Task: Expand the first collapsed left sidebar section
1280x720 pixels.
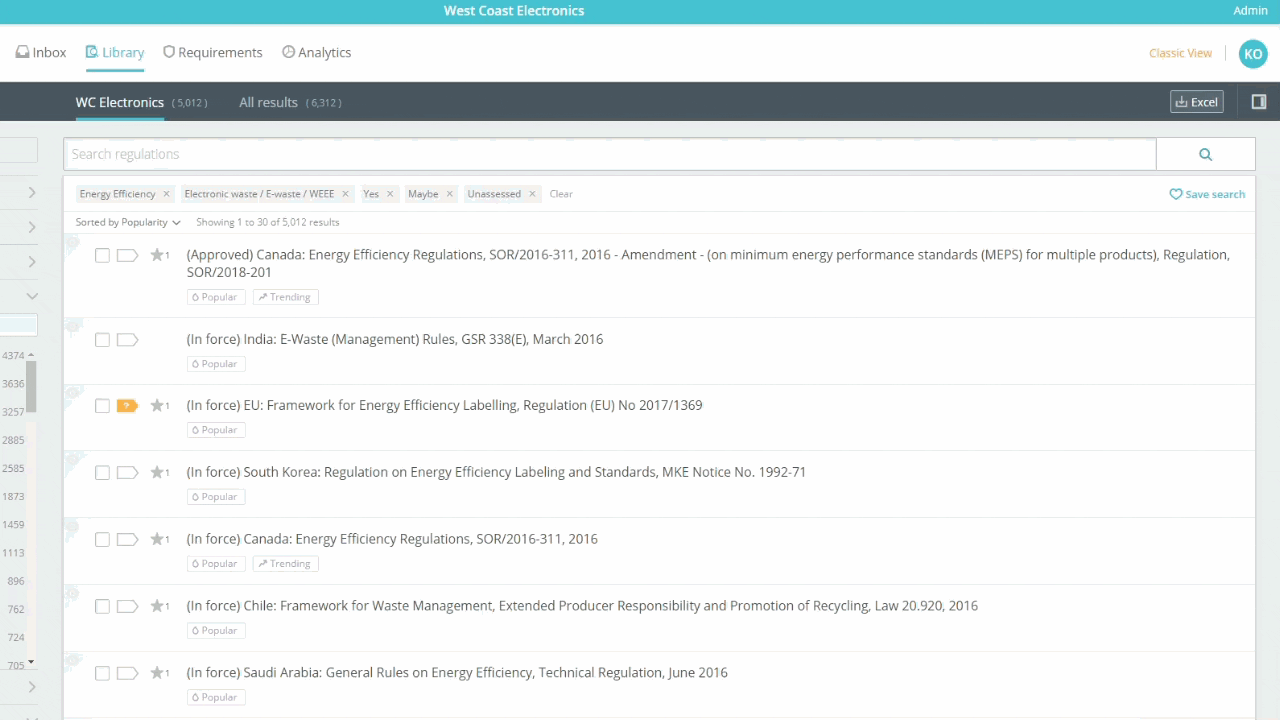Action: pyautogui.click(x=32, y=192)
